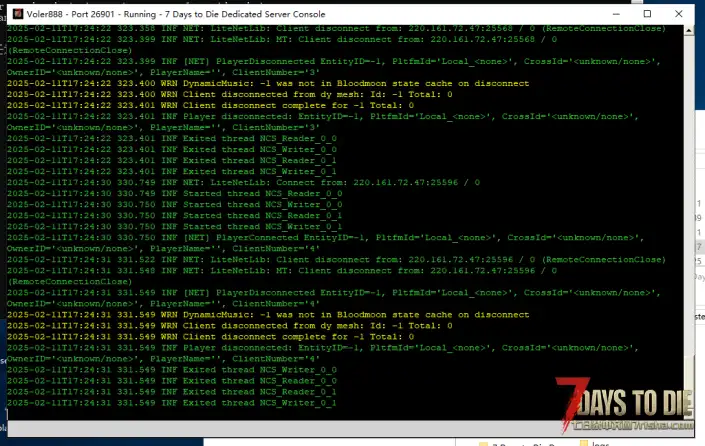Click the 323.400 'Client disconnected from dy mesh' warning

click(x=230, y=94)
